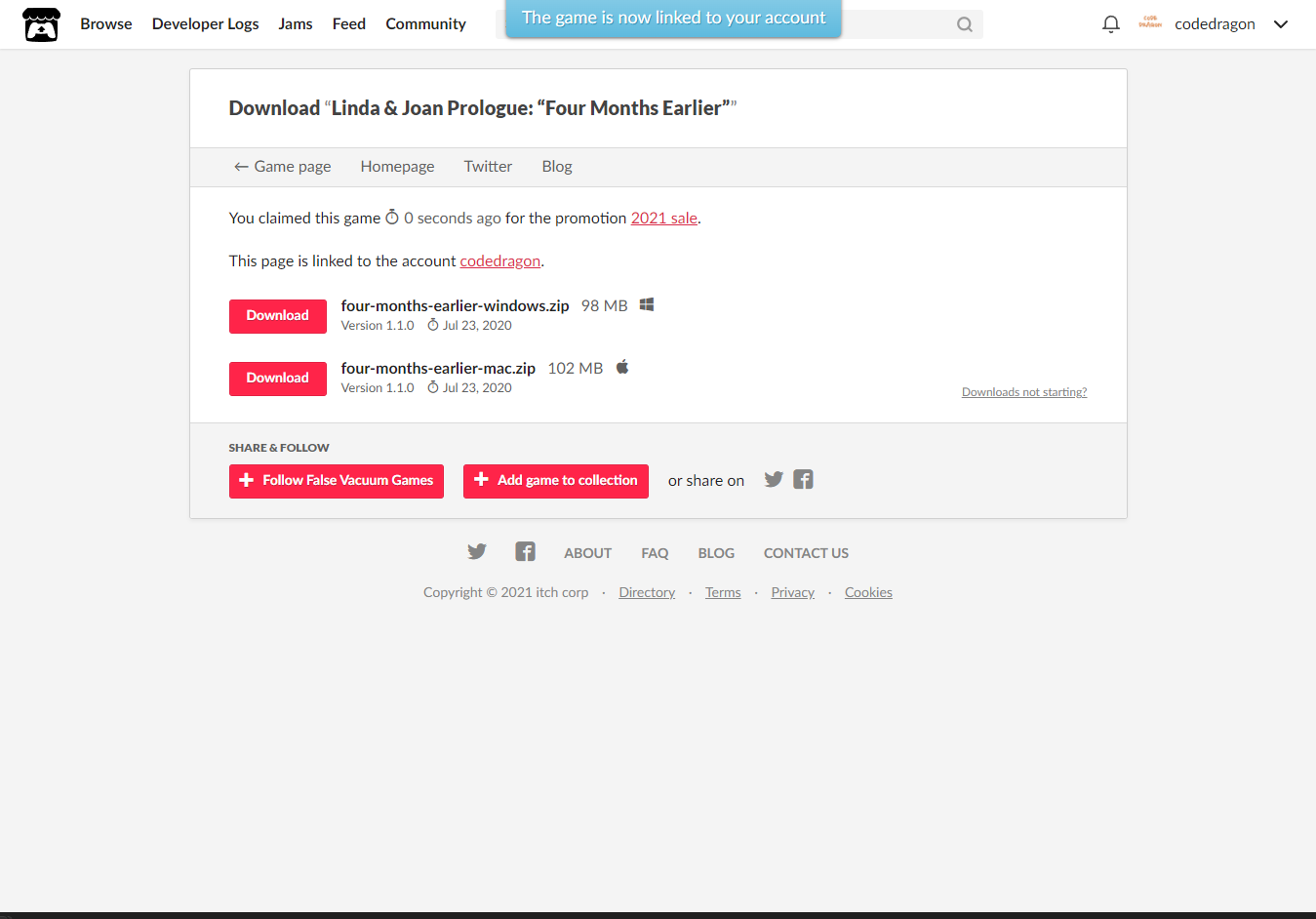Click the '98 MB' file size

click(605, 305)
